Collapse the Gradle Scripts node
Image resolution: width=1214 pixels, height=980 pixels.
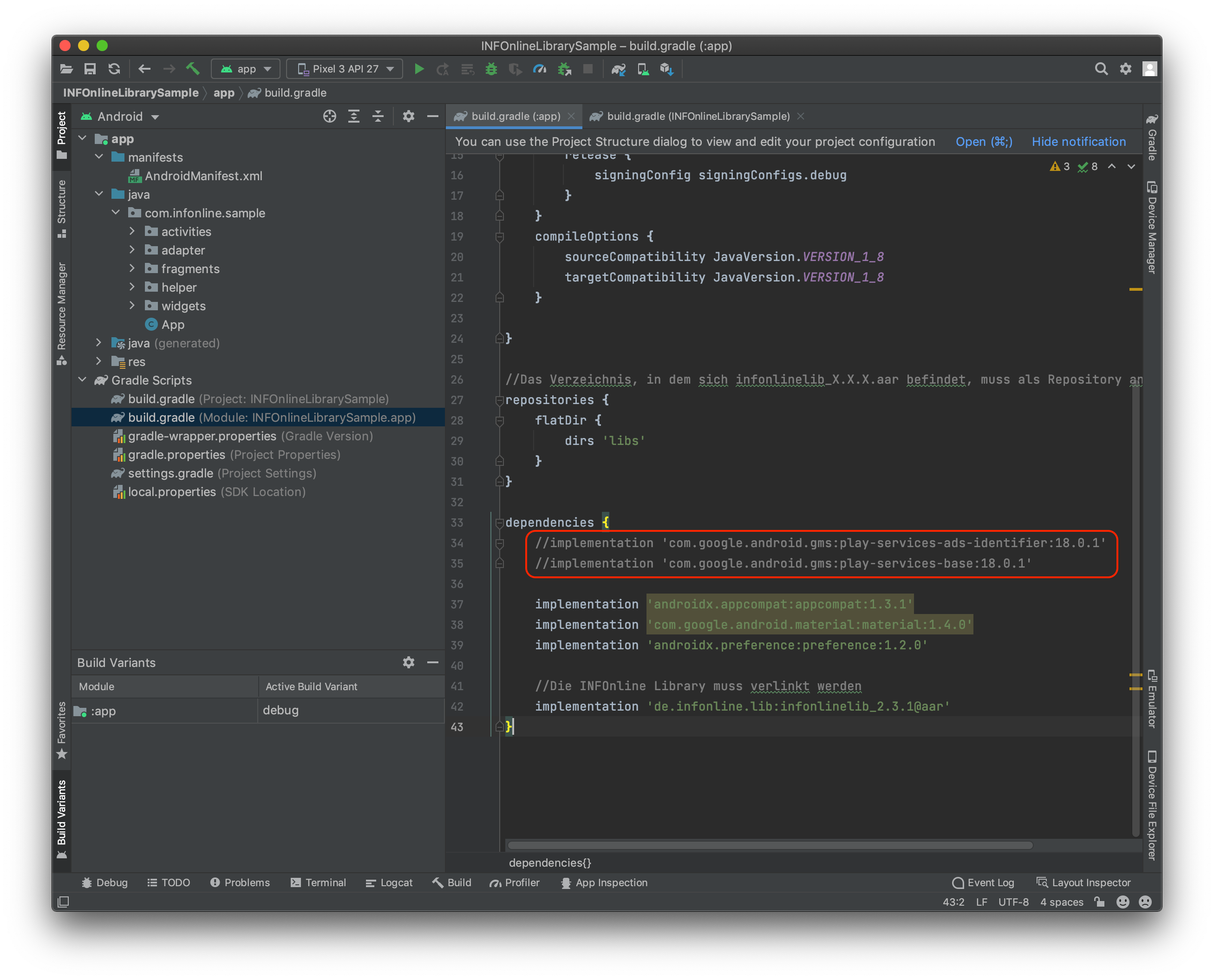coord(82,380)
